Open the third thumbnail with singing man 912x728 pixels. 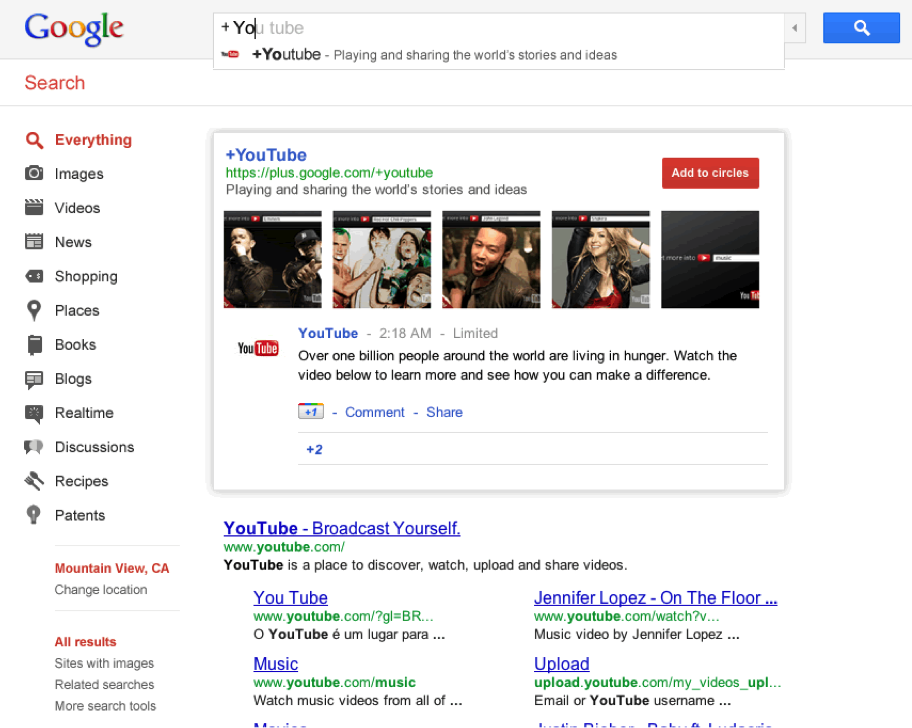(x=491, y=259)
